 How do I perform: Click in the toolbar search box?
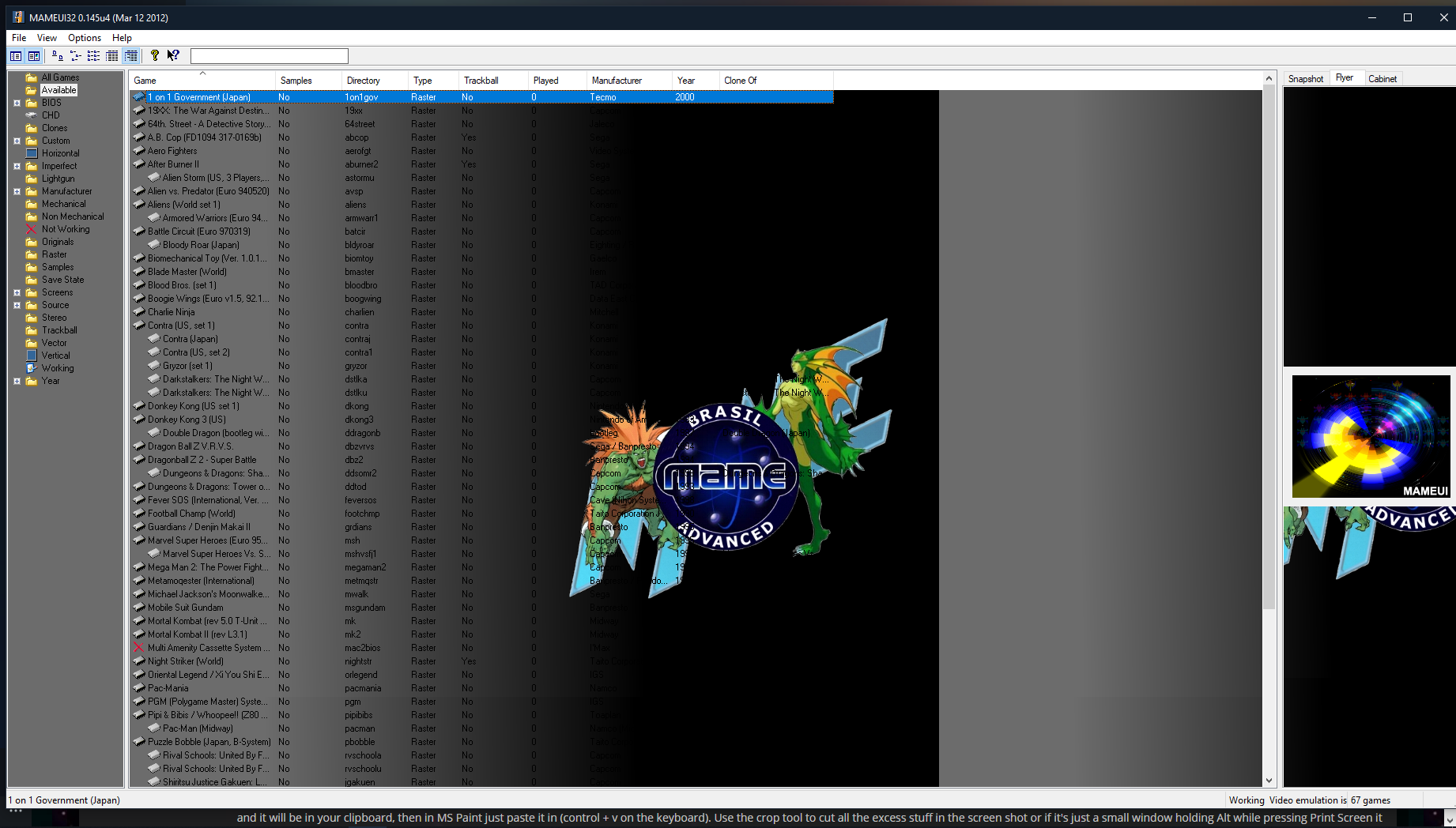click(x=269, y=56)
